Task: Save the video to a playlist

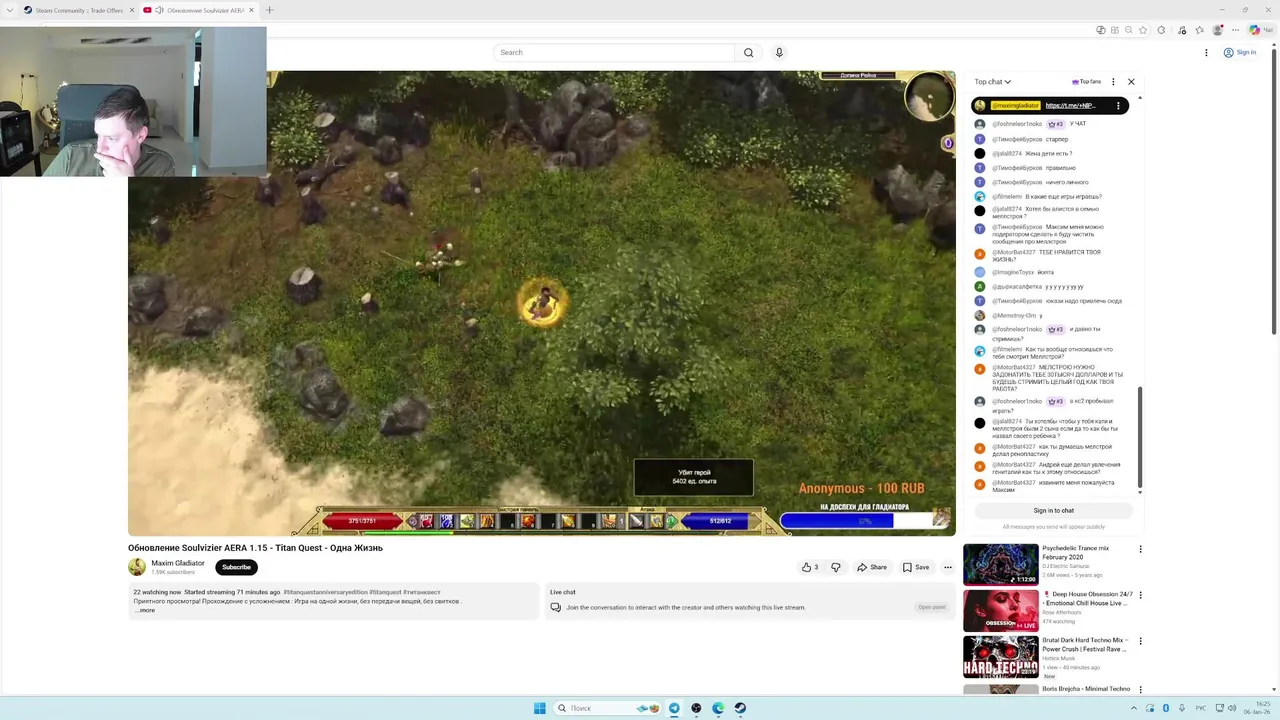Action: (916, 567)
